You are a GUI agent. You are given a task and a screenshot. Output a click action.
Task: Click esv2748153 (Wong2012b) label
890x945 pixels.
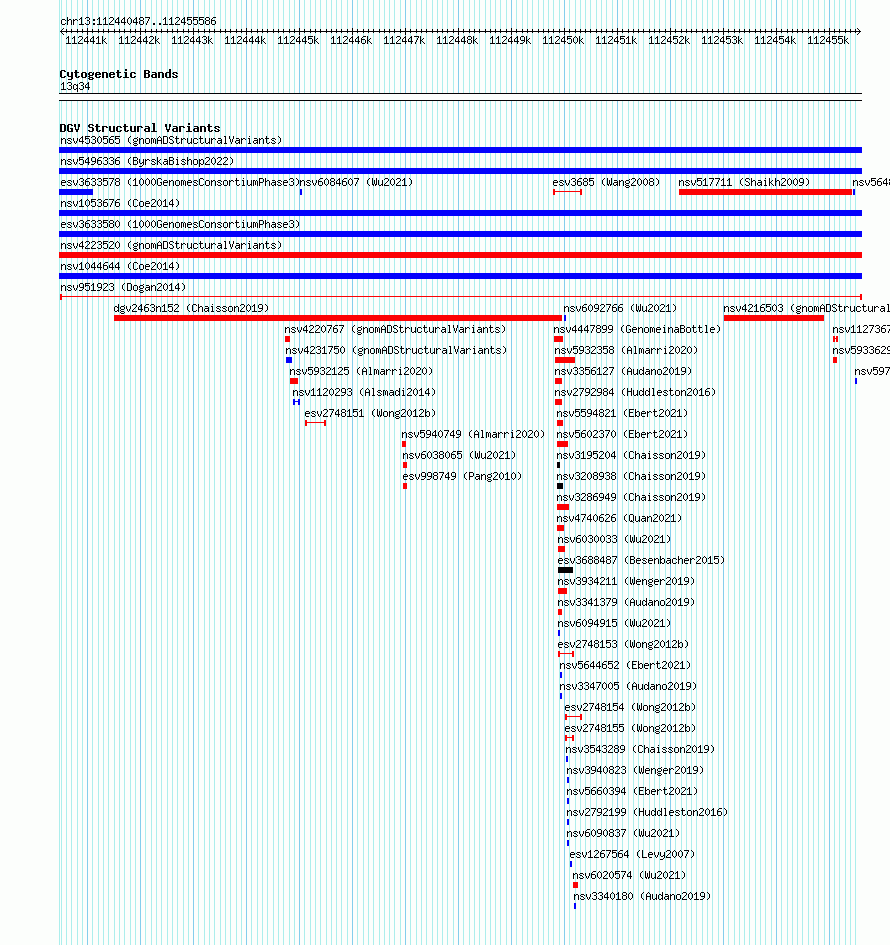tap(623, 644)
